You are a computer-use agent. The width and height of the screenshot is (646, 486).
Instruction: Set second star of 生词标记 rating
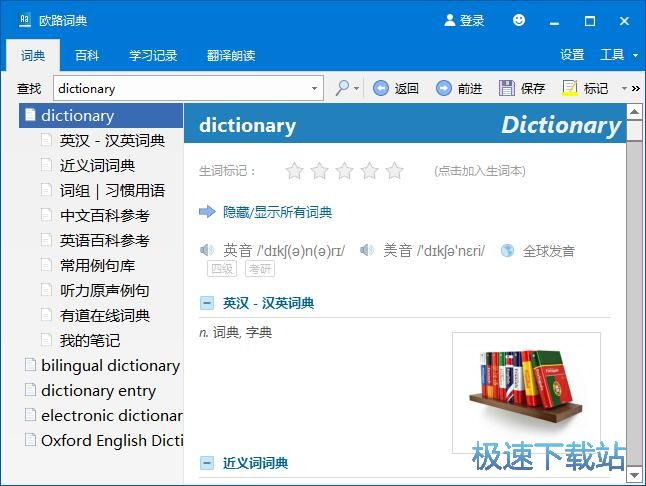click(319, 171)
